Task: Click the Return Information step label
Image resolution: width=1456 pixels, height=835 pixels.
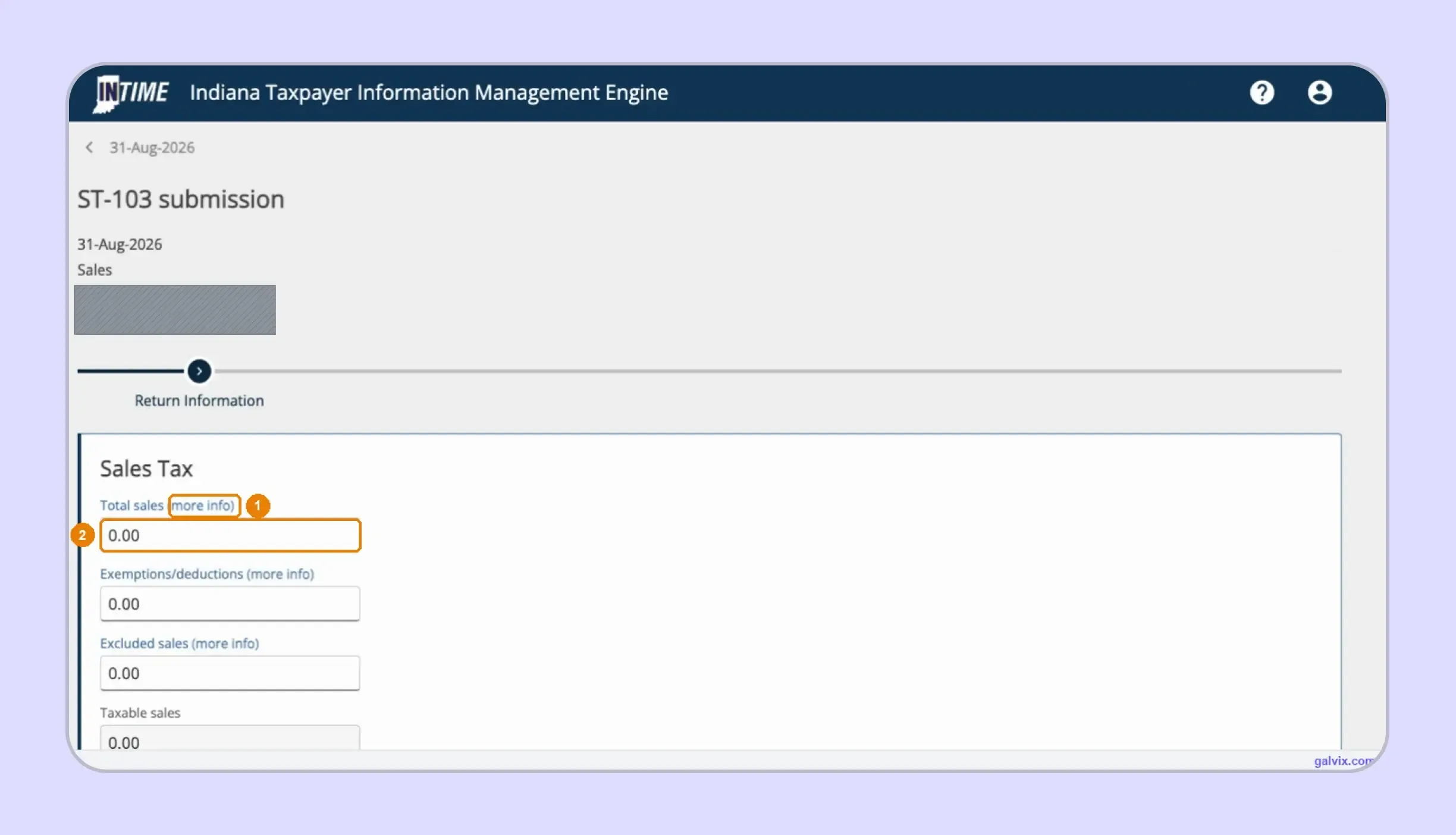Action: [199, 401]
